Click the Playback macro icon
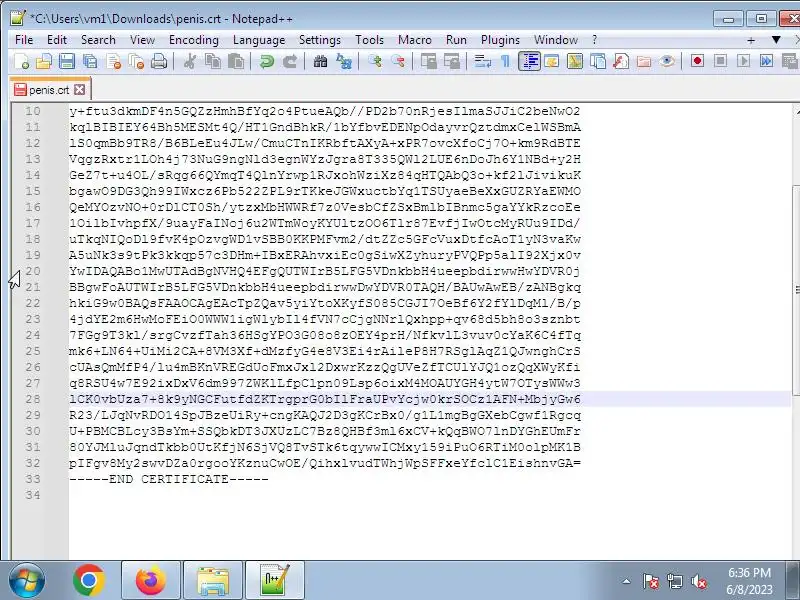The height and width of the screenshot is (600, 800). click(743, 61)
